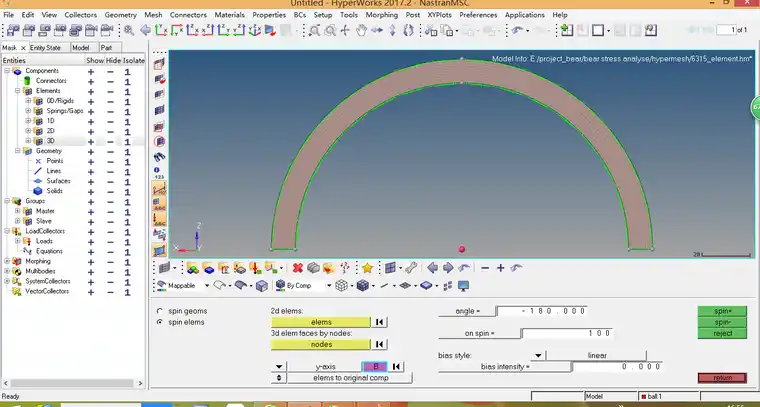Open the y-axis direction selector dropdown arrow
This screenshot has height=407, width=760.
(279, 367)
